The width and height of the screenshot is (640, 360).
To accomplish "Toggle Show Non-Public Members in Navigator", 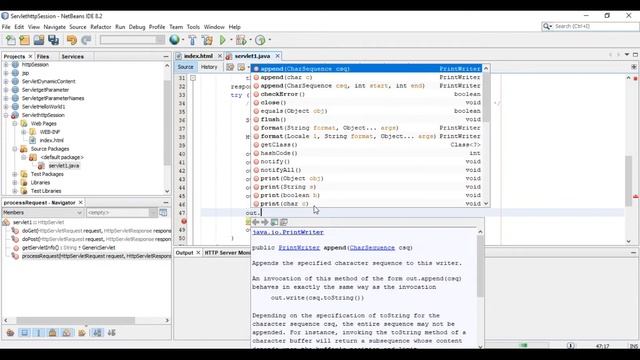I will tap(53, 333).
